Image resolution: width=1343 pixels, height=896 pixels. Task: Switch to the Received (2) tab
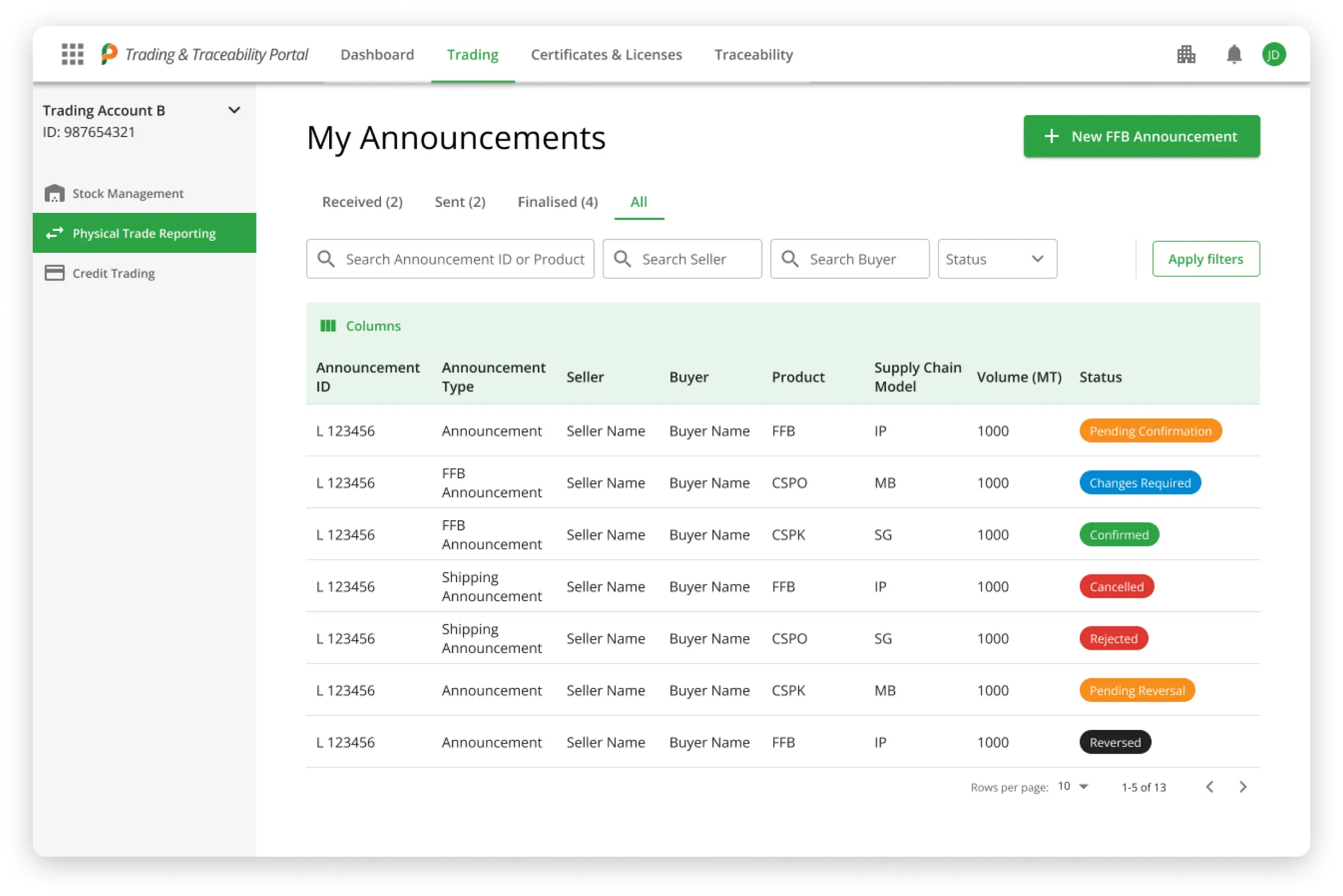pos(362,201)
